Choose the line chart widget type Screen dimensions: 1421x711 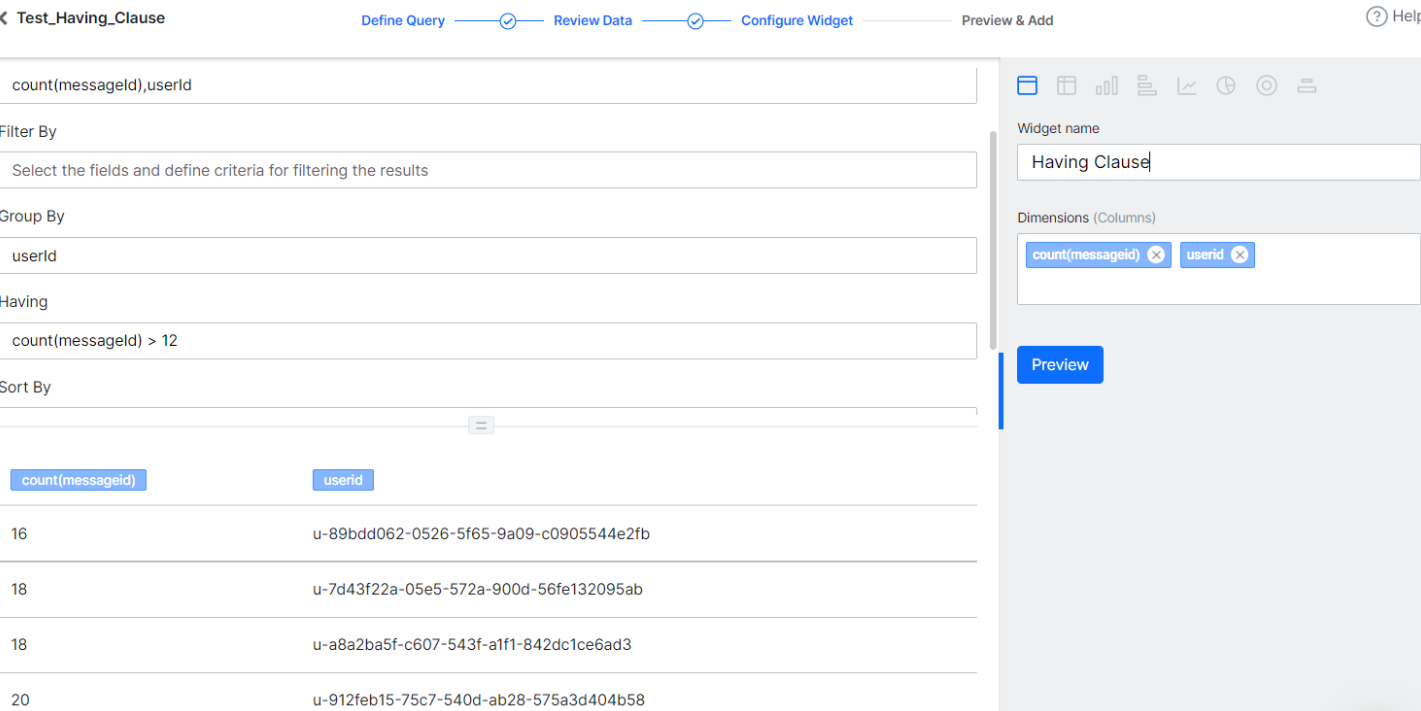pos(1186,85)
